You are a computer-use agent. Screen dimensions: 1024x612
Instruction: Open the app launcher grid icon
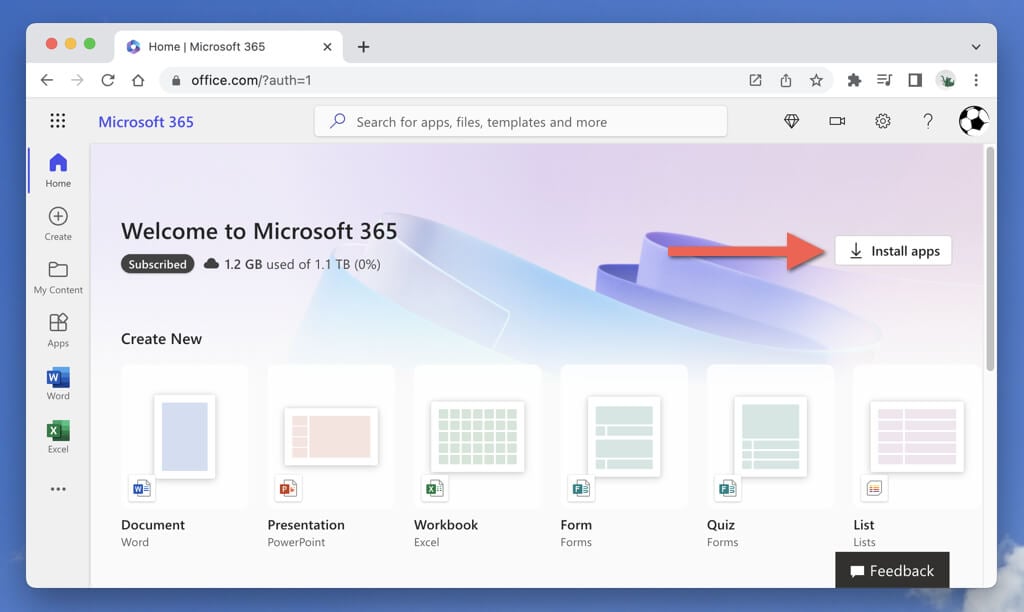tap(57, 121)
